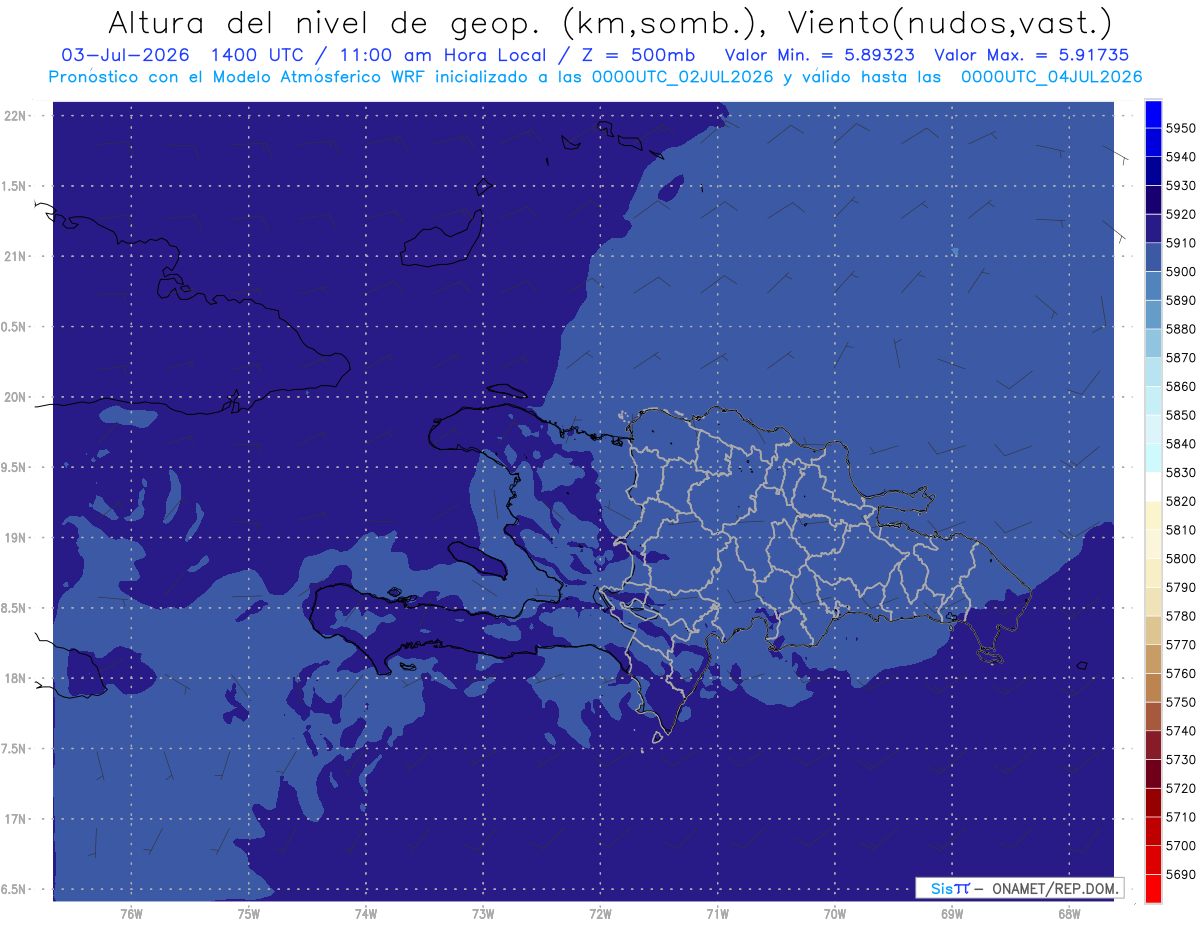Click the '68W' longitude axis label
The image size is (1200, 927).
1069,913
